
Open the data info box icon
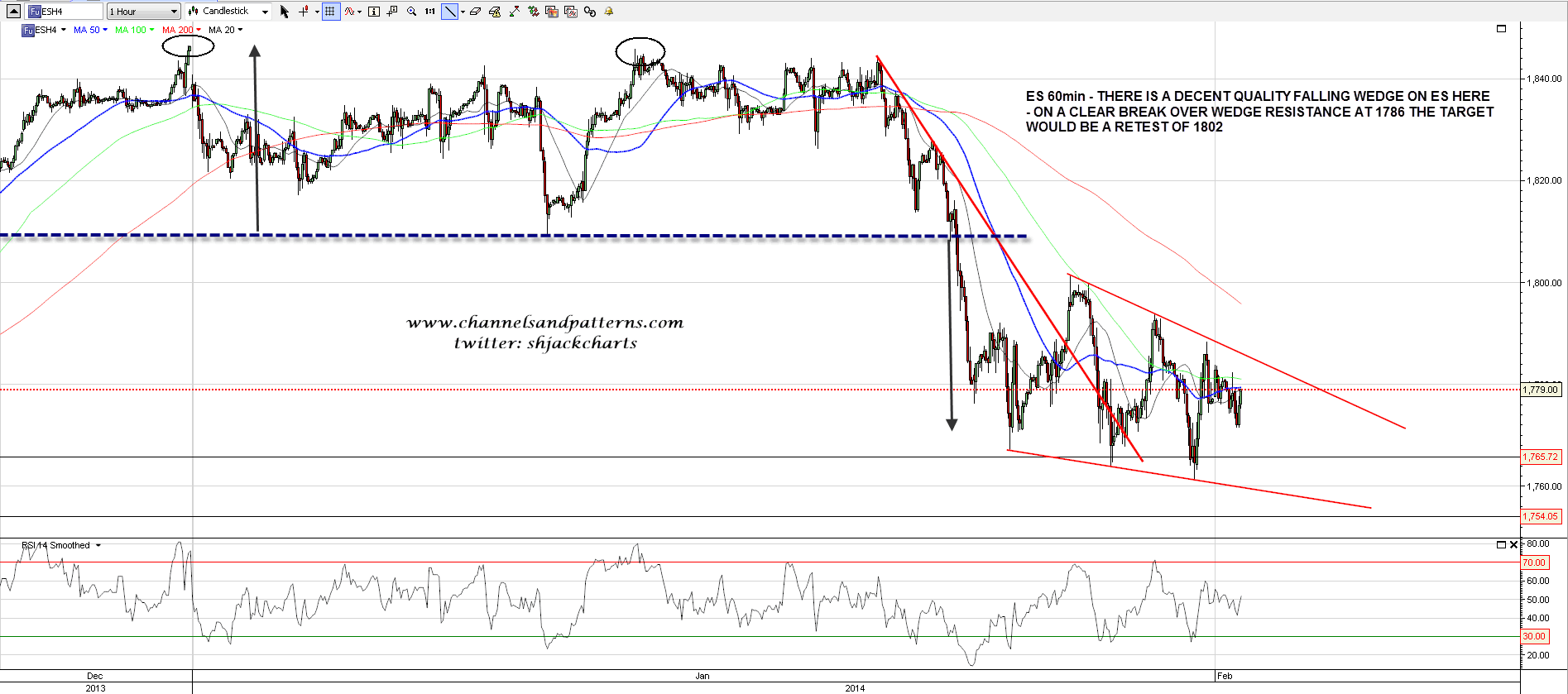[x=373, y=12]
